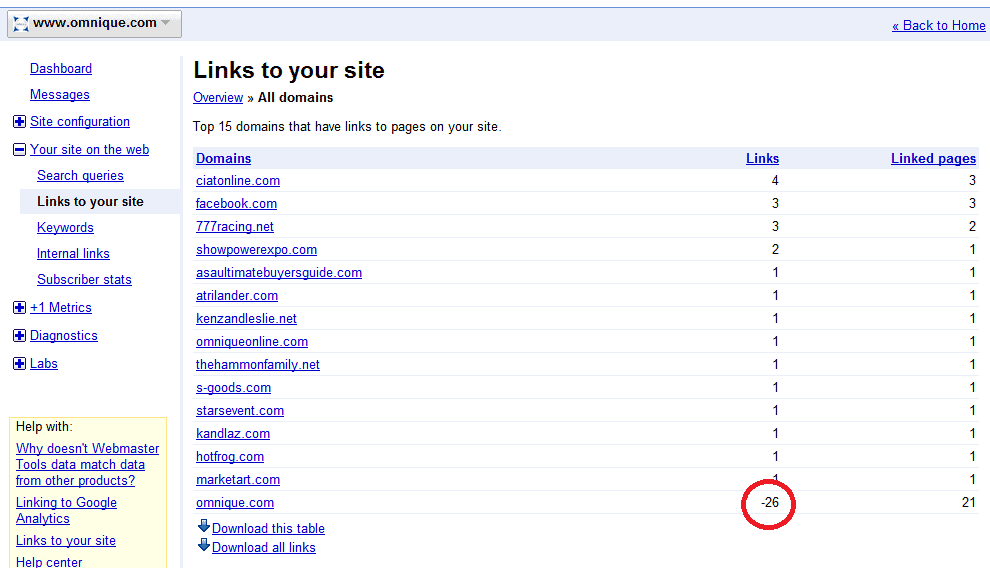Click the Back to Home link
Viewport: 990px width, 568px height.
(938, 26)
